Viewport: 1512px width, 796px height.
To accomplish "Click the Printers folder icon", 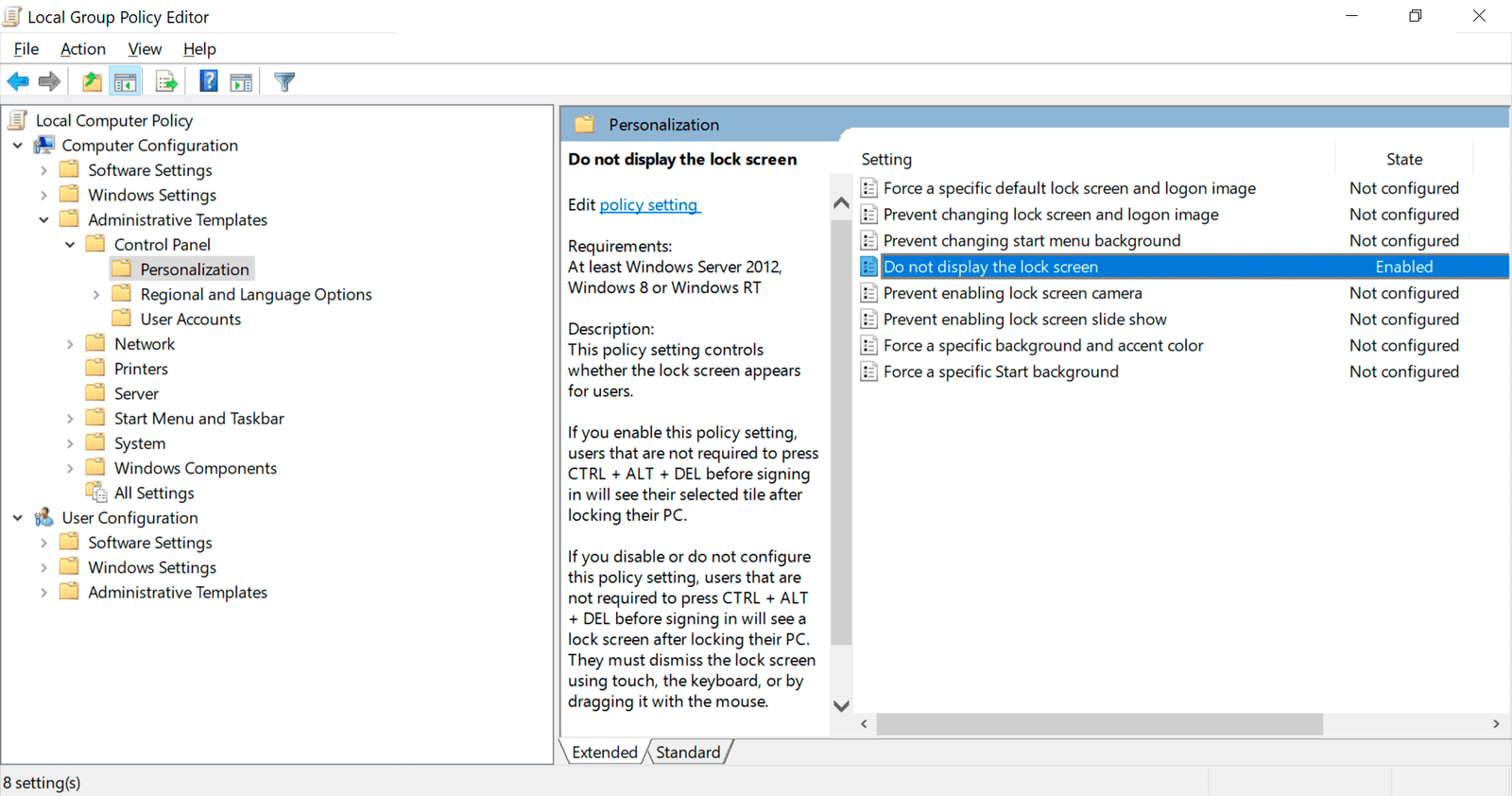I will [95, 368].
